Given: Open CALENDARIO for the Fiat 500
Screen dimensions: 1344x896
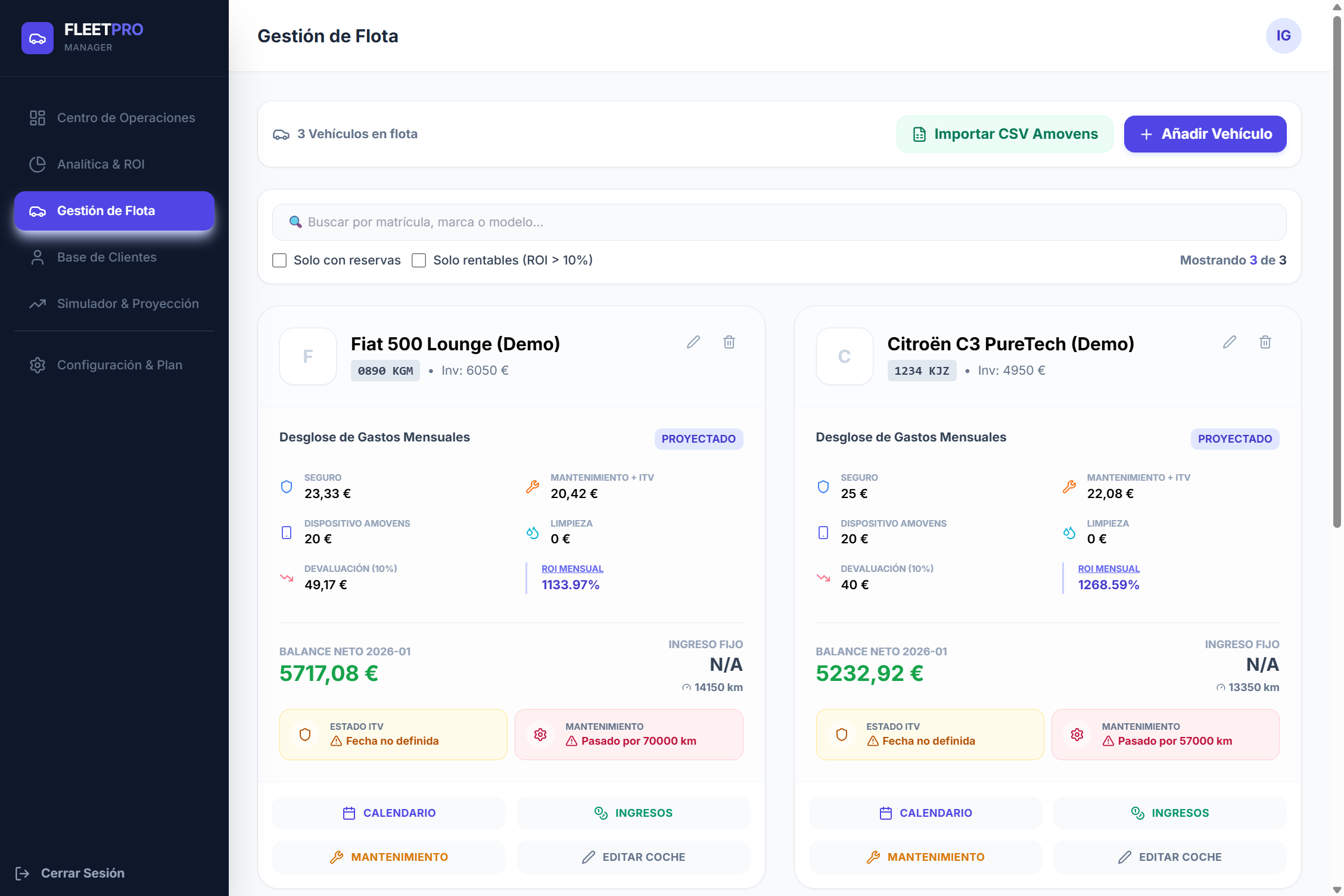Looking at the screenshot, I should [x=388, y=813].
